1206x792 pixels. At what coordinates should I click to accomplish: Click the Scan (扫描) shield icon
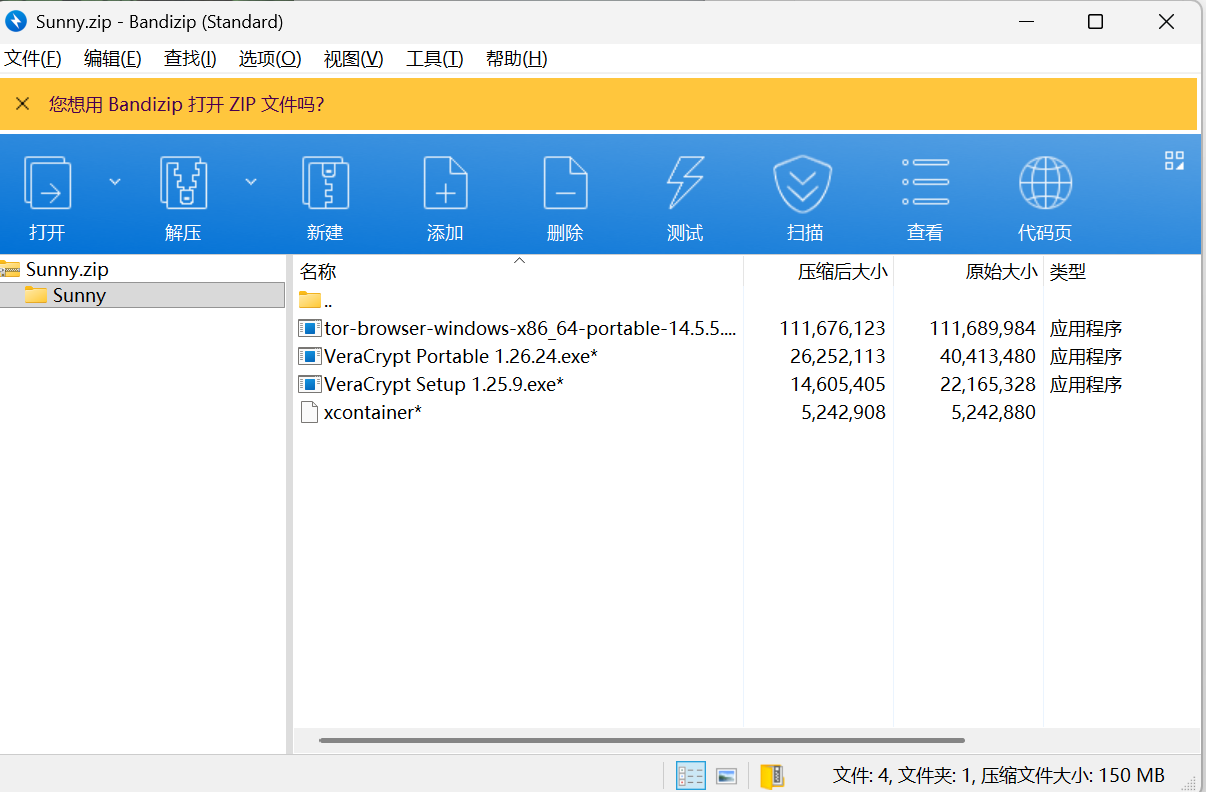pyautogui.click(x=804, y=184)
